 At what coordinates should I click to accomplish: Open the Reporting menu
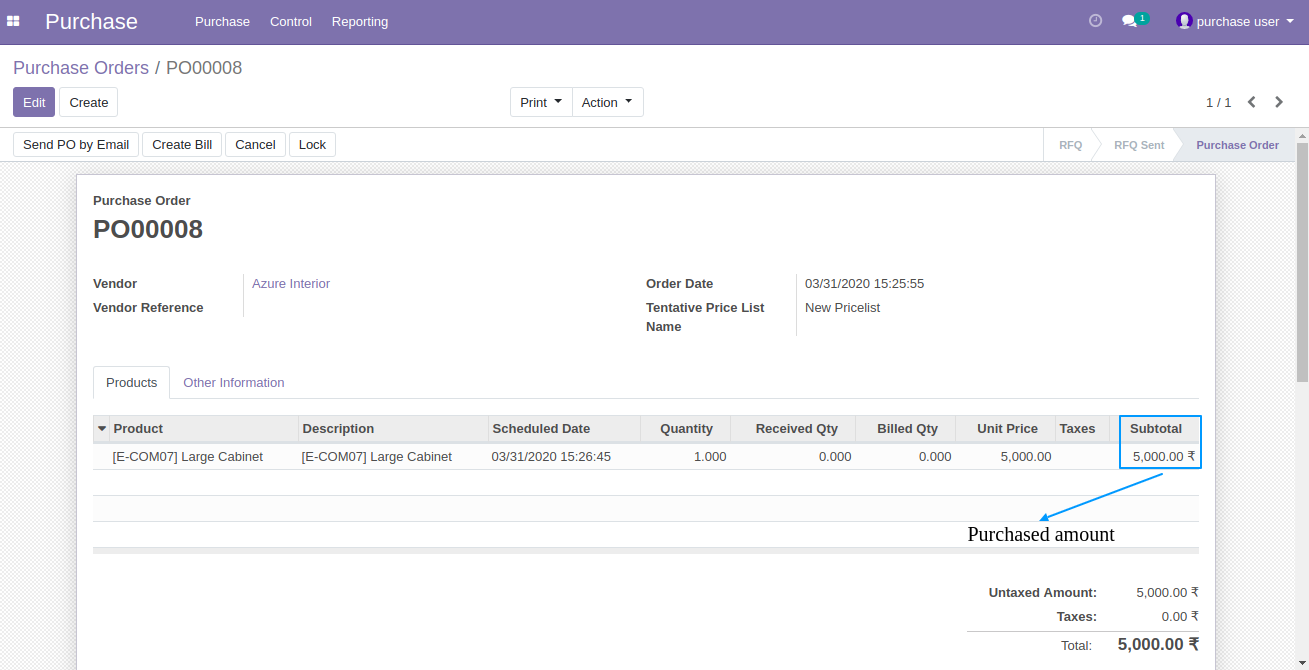pos(360,21)
